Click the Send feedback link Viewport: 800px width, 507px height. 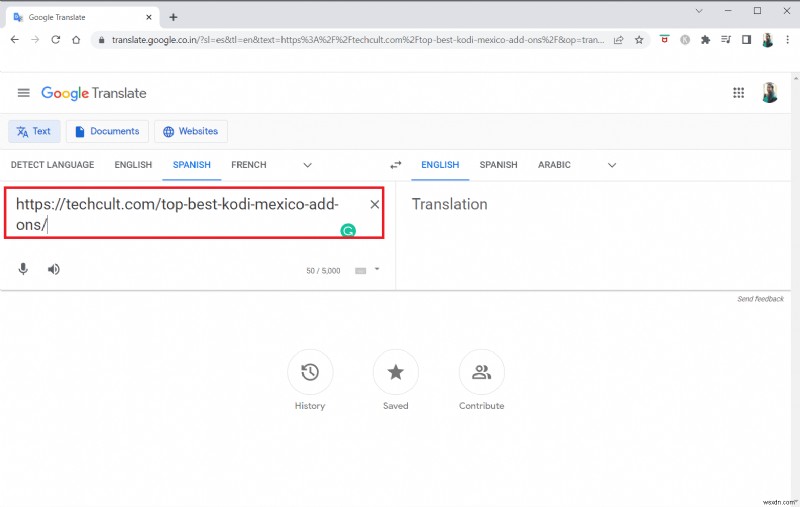click(x=760, y=299)
